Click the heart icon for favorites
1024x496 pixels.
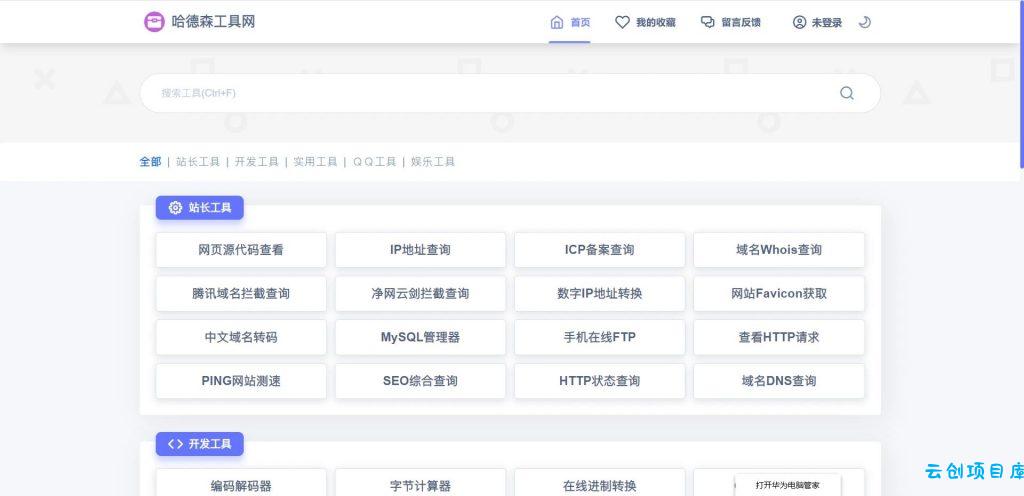(622, 22)
